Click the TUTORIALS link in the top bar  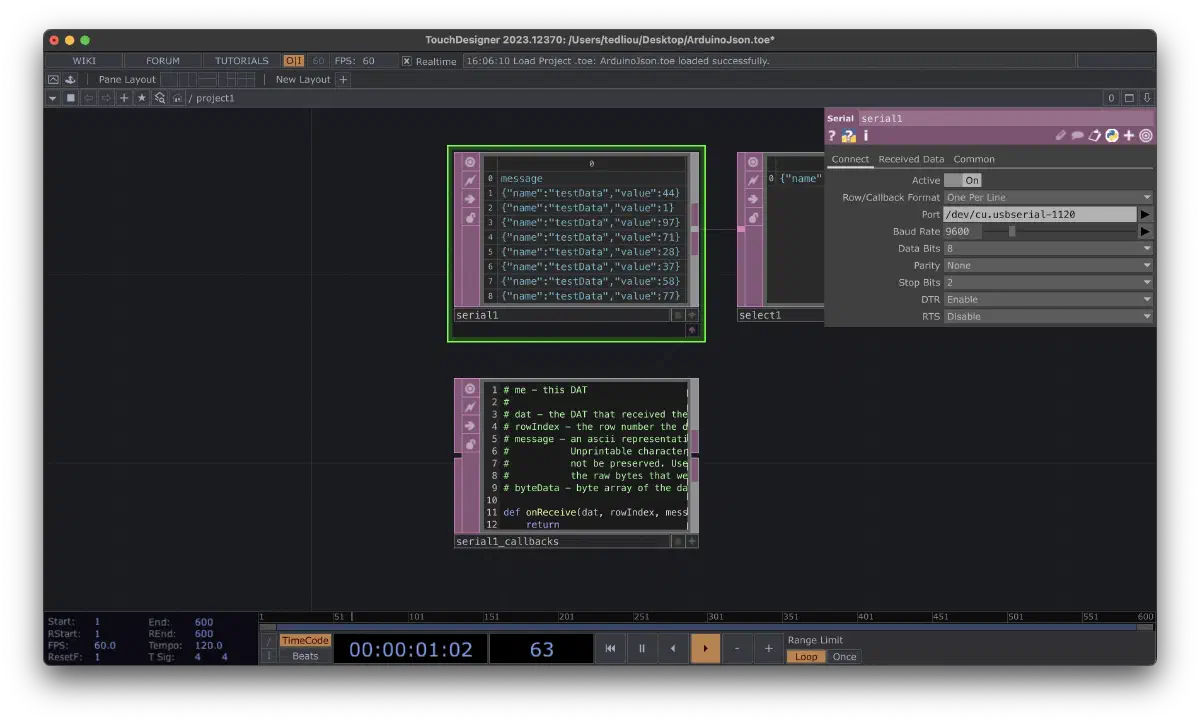pyautogui.click(x=240, y=60)
